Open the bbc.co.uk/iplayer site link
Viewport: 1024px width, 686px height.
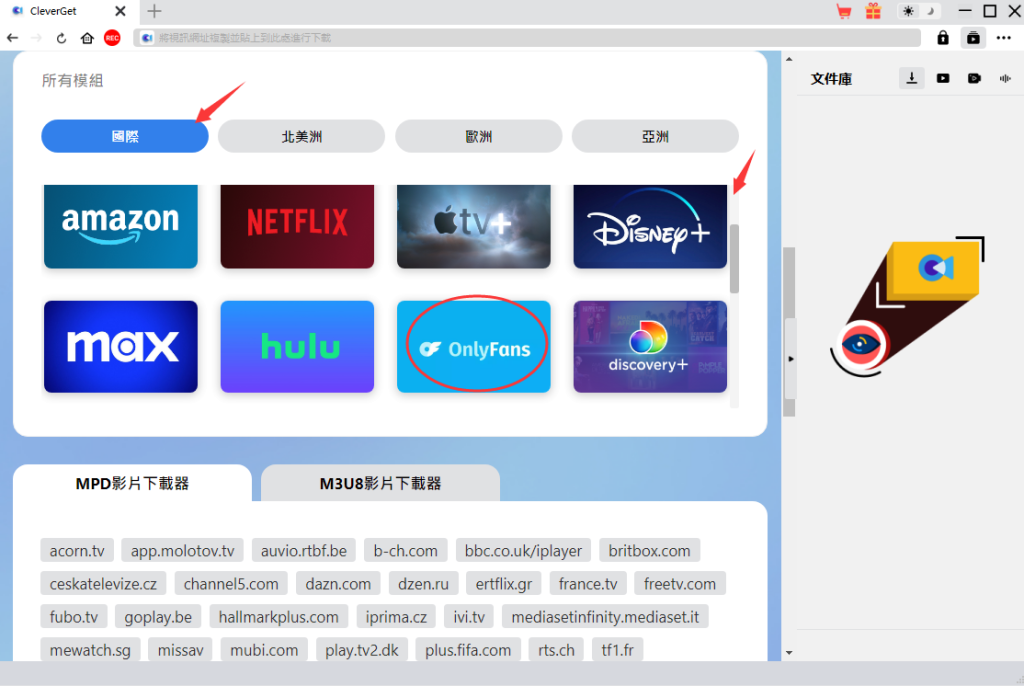coord(523,551)
